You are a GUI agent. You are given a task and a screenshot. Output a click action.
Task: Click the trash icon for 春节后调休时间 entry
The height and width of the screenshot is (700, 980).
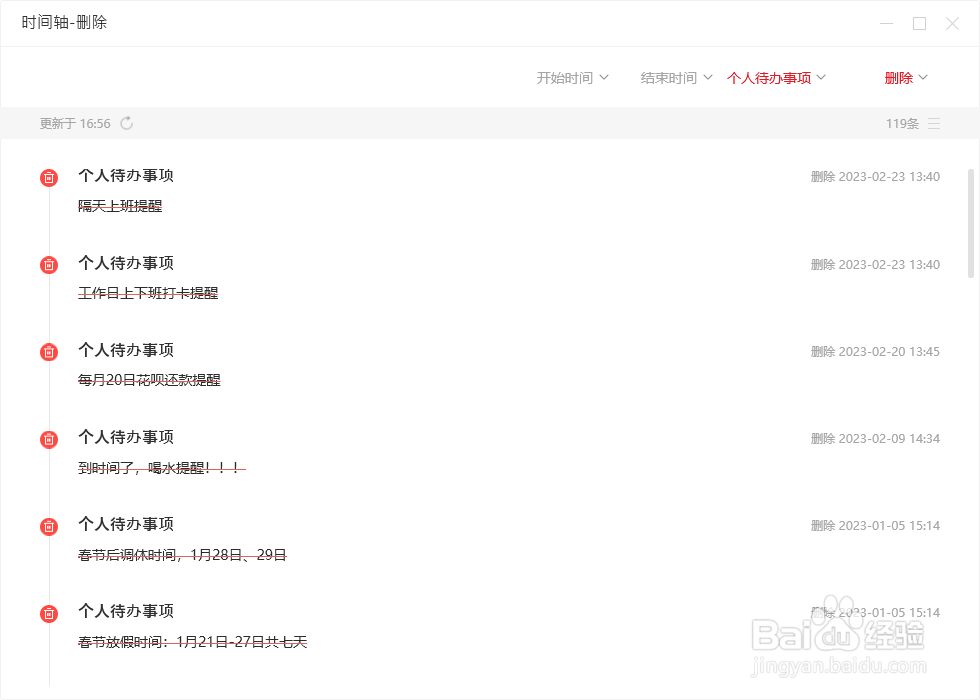49,526
